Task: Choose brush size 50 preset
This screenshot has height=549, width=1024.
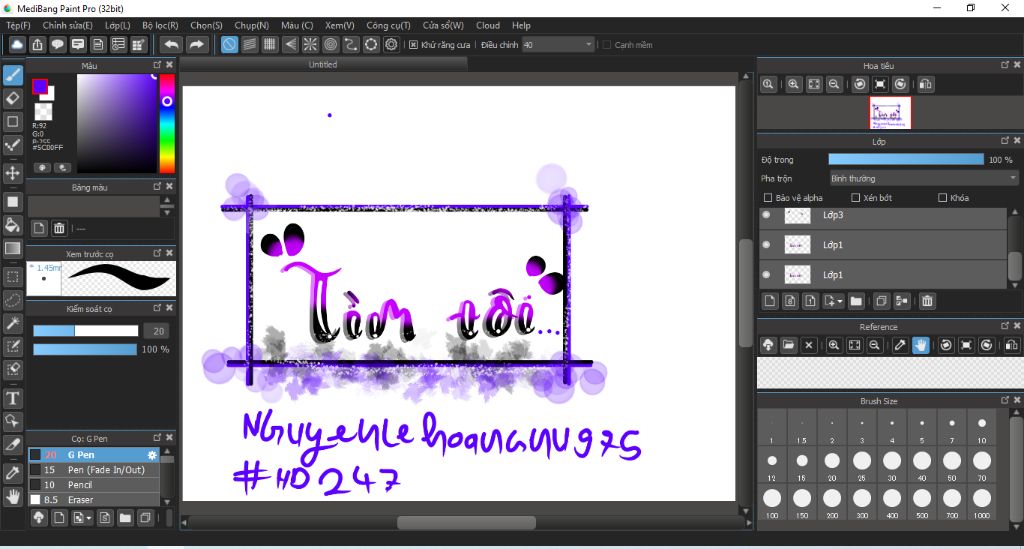Action: point(952,465)
